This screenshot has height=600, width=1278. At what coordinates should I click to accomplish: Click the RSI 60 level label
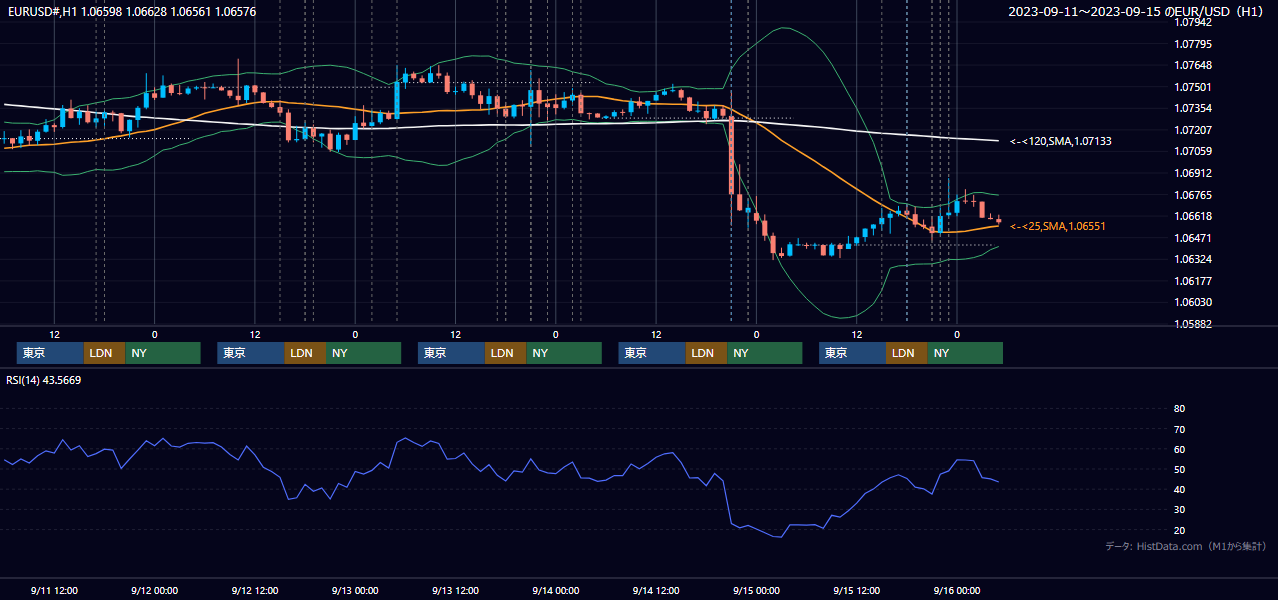coord(1179,449)
